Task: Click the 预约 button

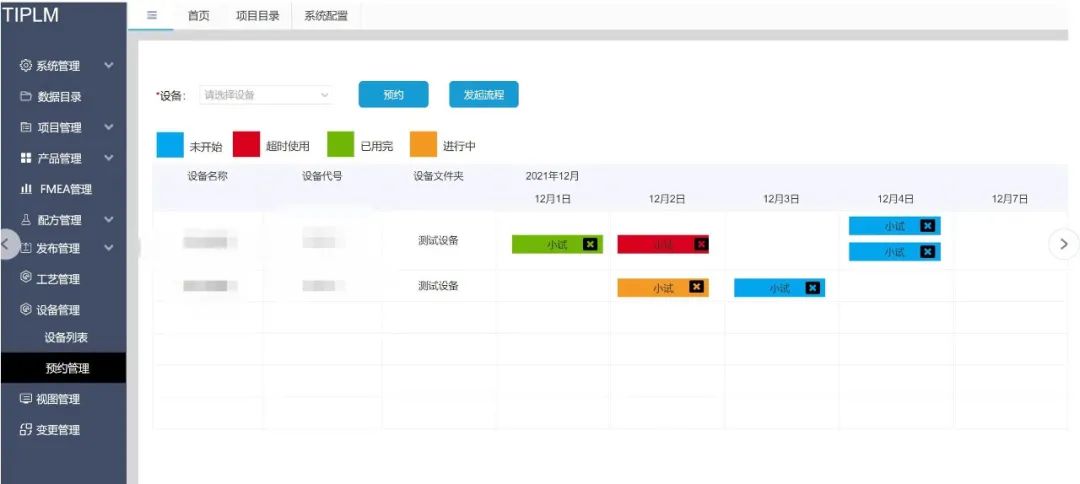Action: (393, 95)
